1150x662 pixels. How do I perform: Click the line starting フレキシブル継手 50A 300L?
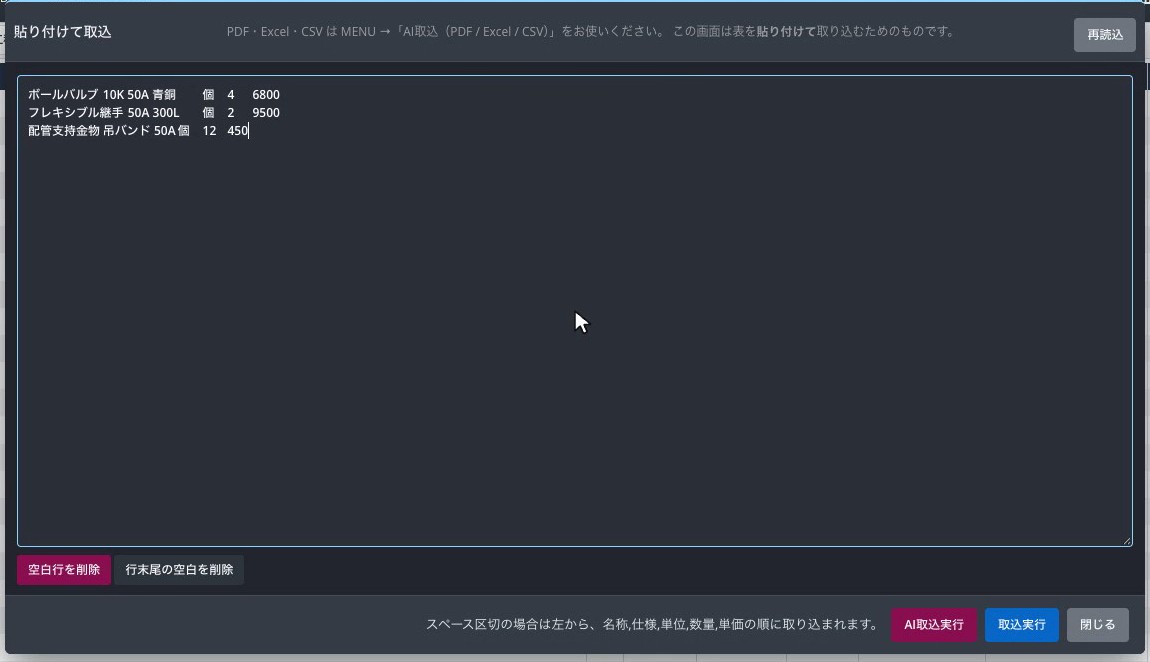pos(153,113)
